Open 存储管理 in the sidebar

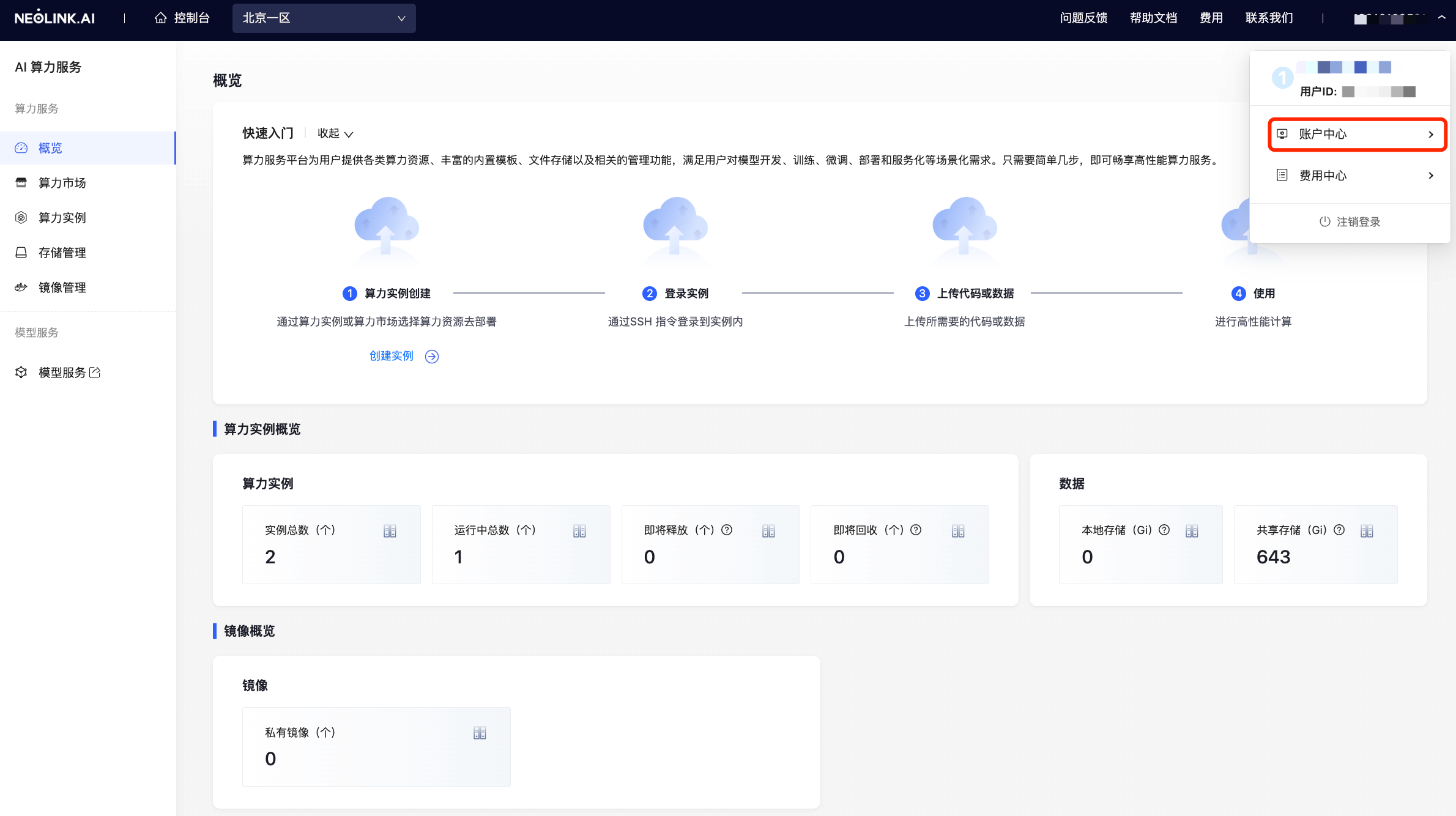[x=61, y=252]
